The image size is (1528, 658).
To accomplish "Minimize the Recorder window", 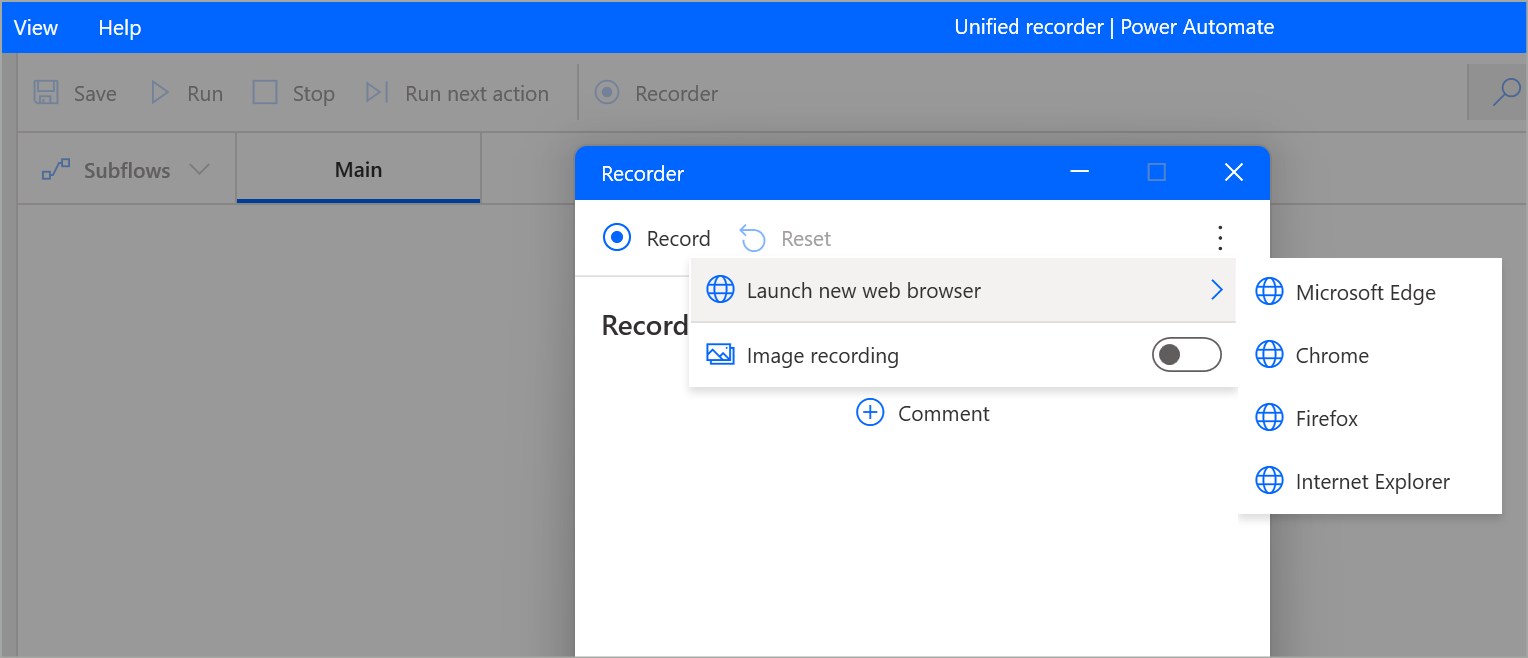I will coord(1079,172).
